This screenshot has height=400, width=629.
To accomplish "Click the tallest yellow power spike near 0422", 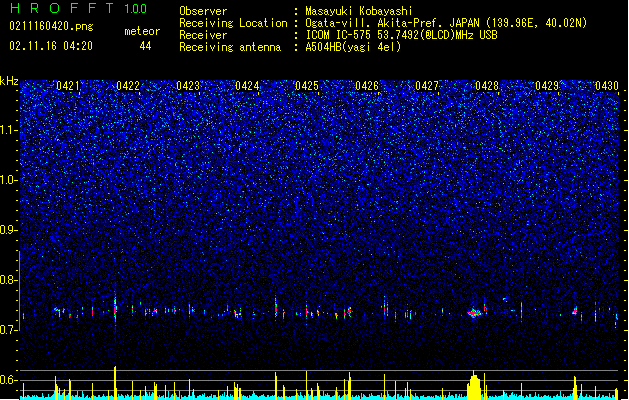I will (x=115, y=382).
